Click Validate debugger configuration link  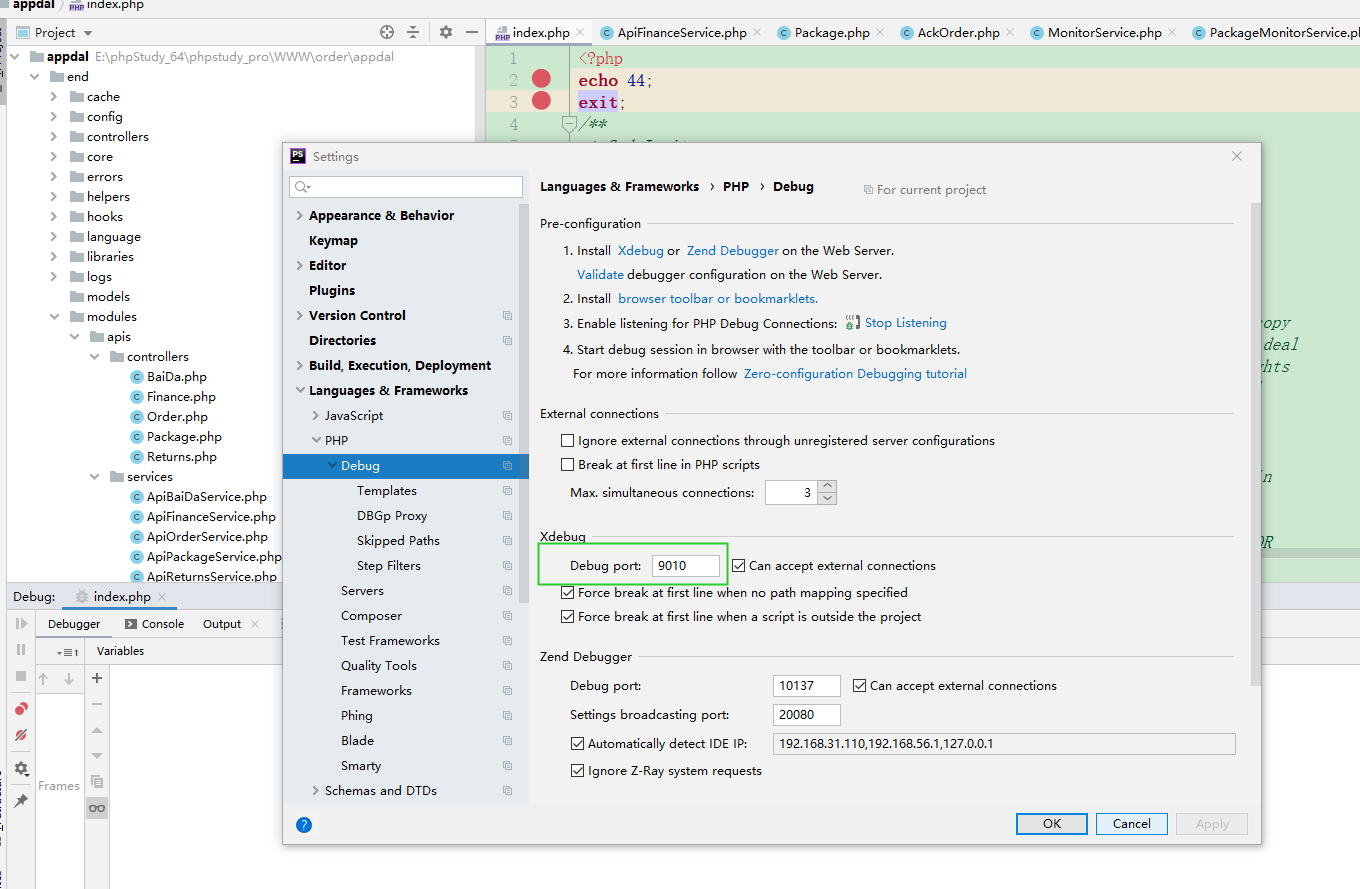pyautogui.click(x=600, y=274)
